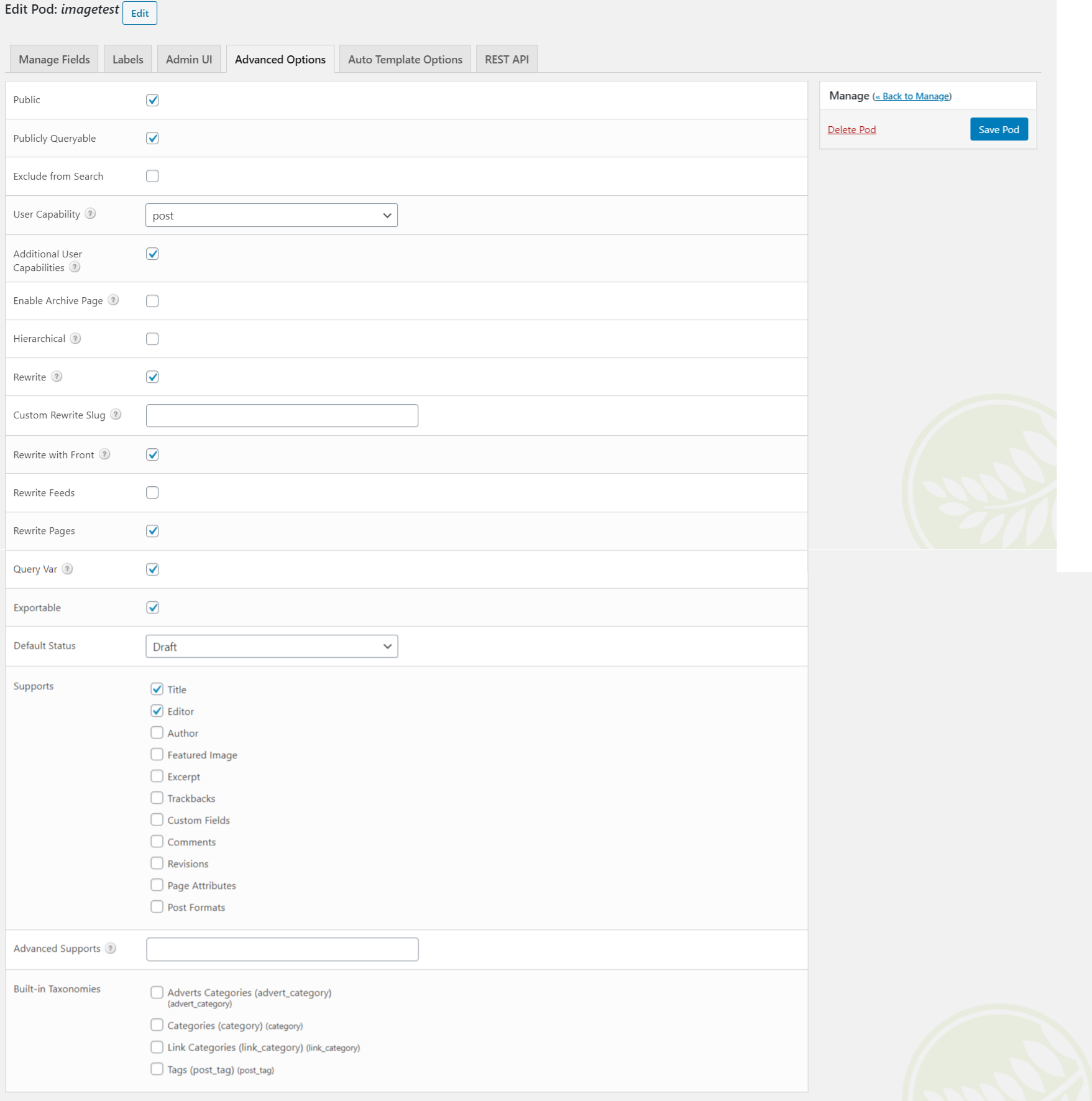Image resolution: width=1092 pixels, height=1101 pixels.
Task: Open the REST API tab
Action: (507, 59)
